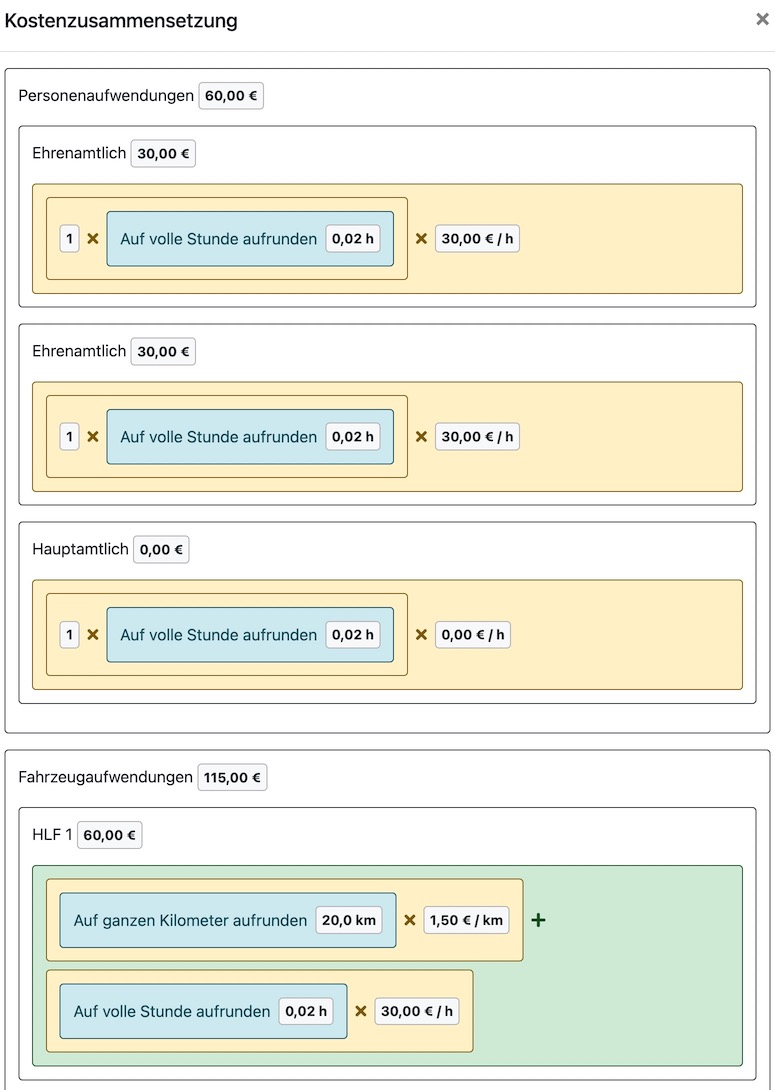Click the Kostenzusammensetzung dialog title
The image size is (775, 1090).
click(x=121, y=20)
